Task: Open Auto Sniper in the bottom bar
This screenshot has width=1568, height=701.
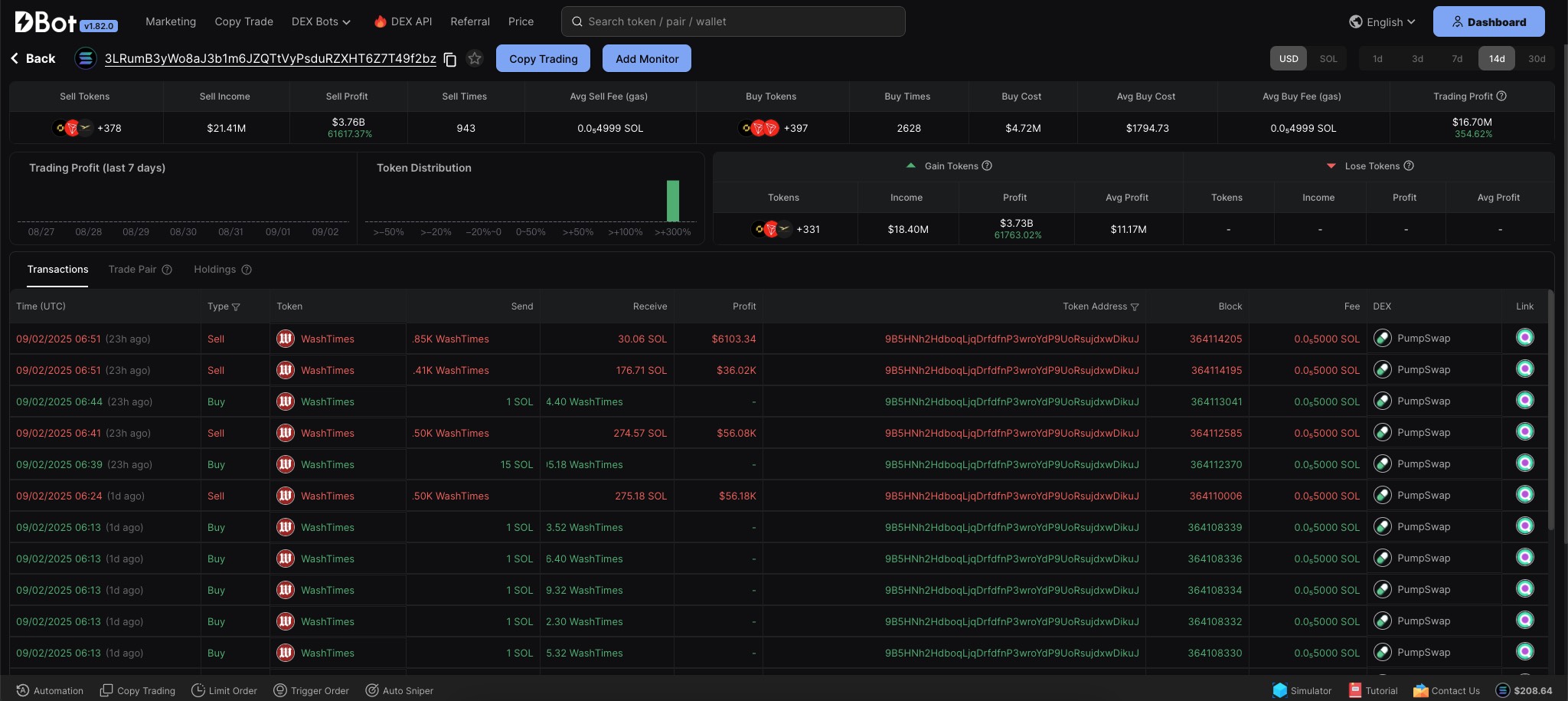Action: 399,690
